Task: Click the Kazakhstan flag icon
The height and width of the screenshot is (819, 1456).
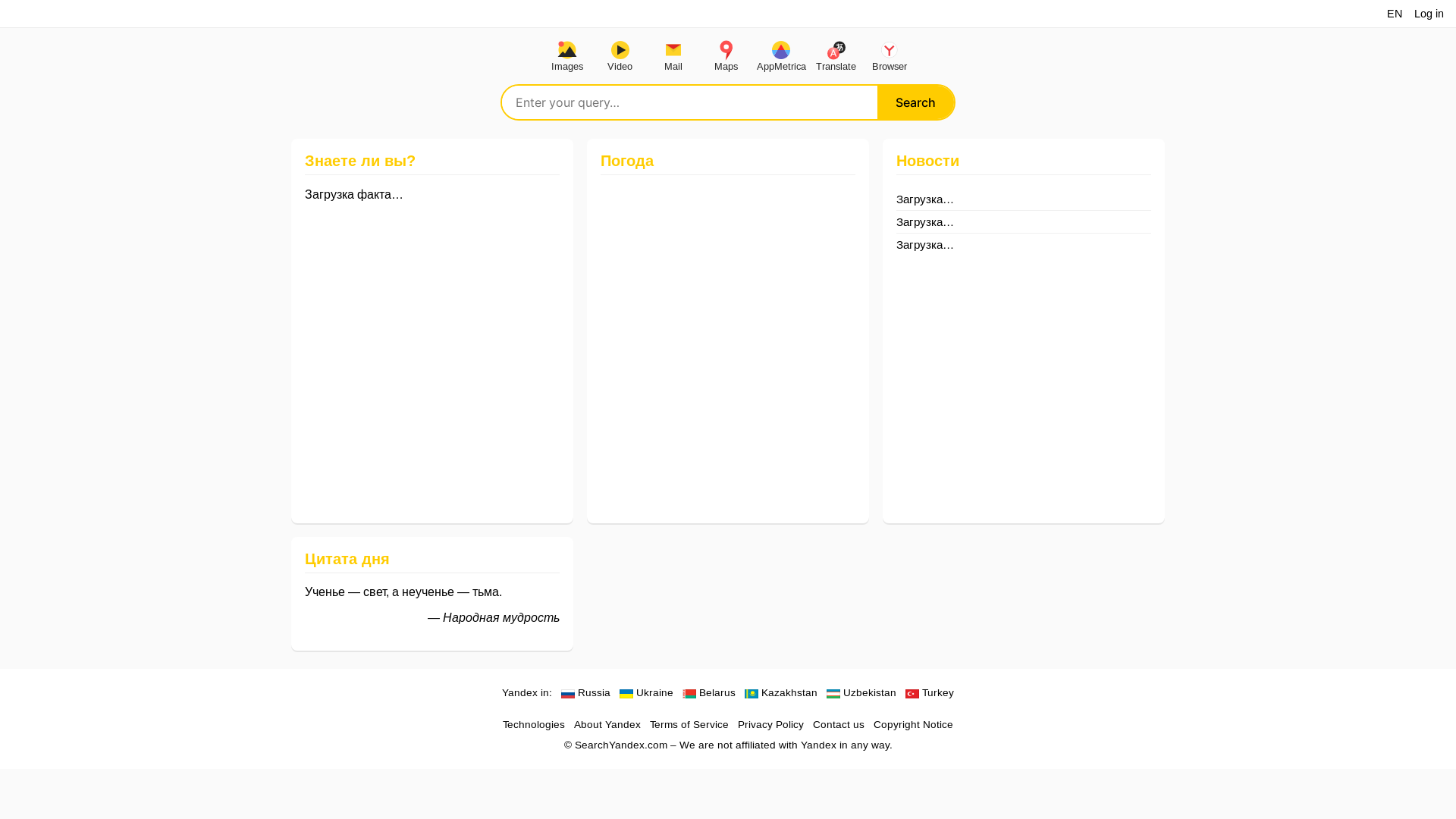Action: point(752,694)
